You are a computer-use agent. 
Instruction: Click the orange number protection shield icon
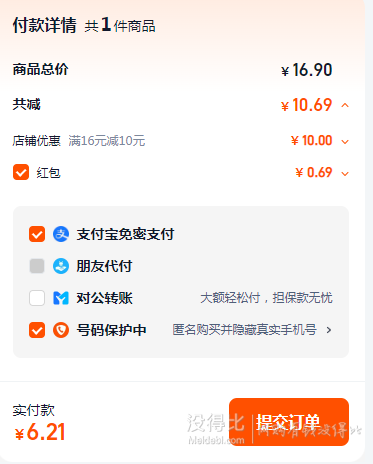pos(61,330)
